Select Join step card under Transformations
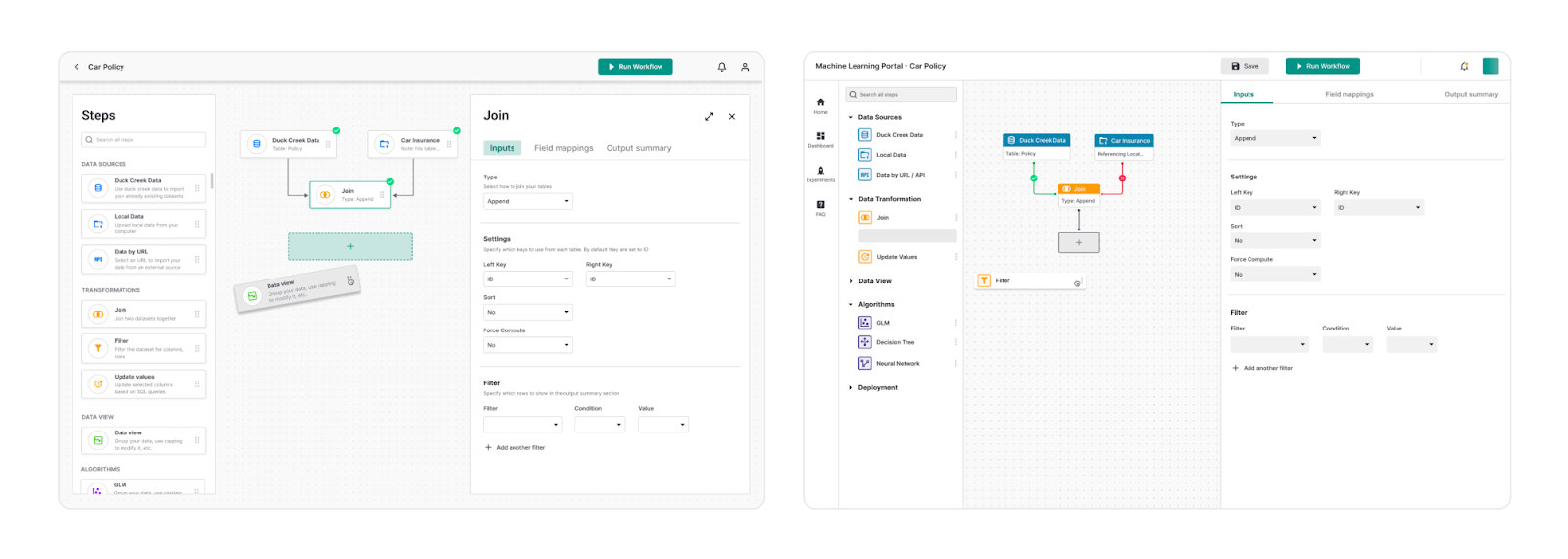 (x=144, y=314)
